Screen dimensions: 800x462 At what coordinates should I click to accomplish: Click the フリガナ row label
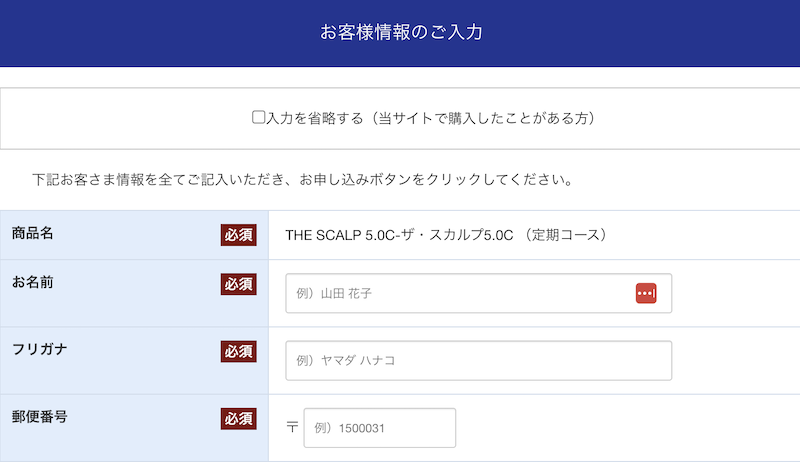(40, 349)
